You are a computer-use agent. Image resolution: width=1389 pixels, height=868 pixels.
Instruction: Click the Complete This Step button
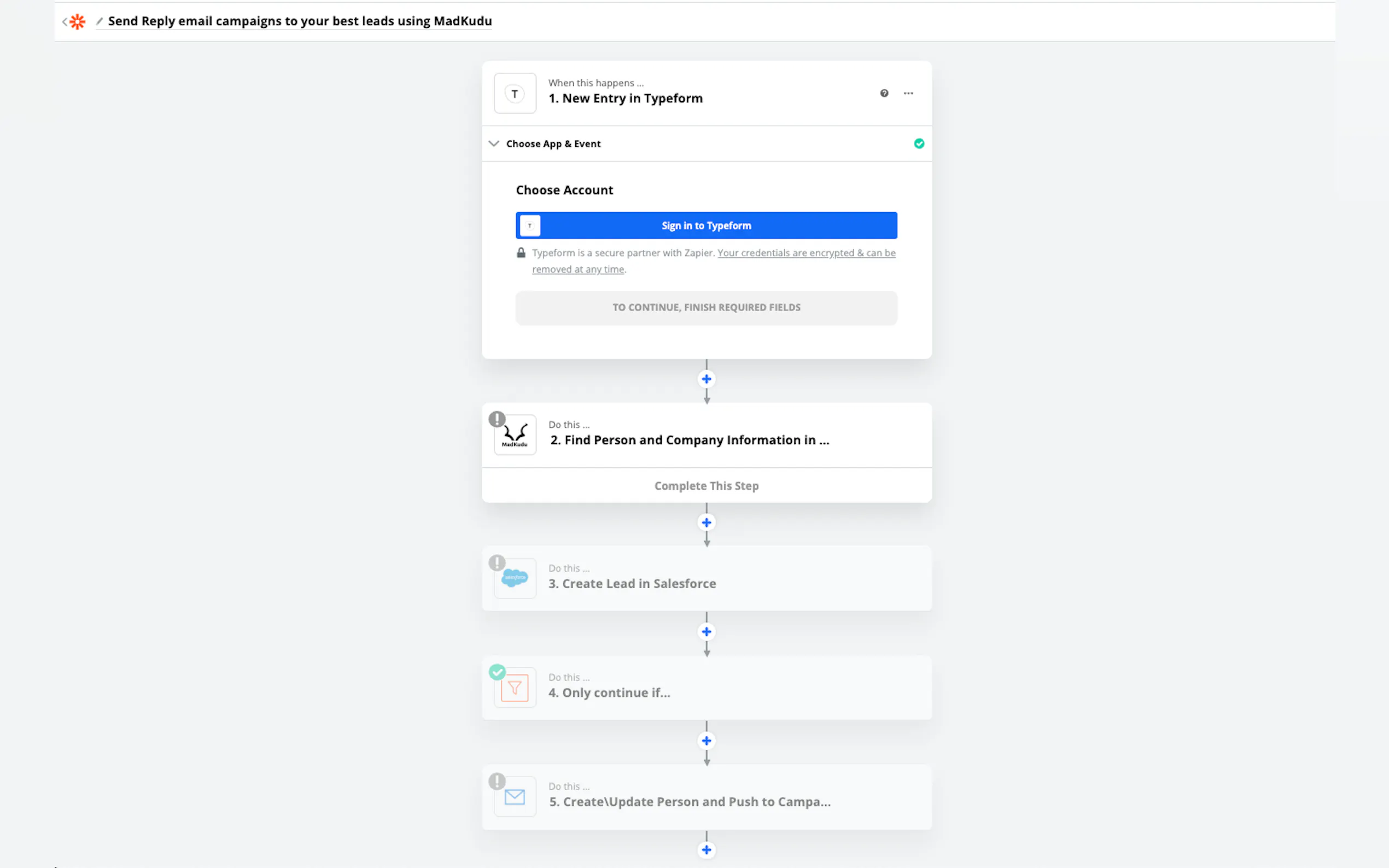pos(707,486)
